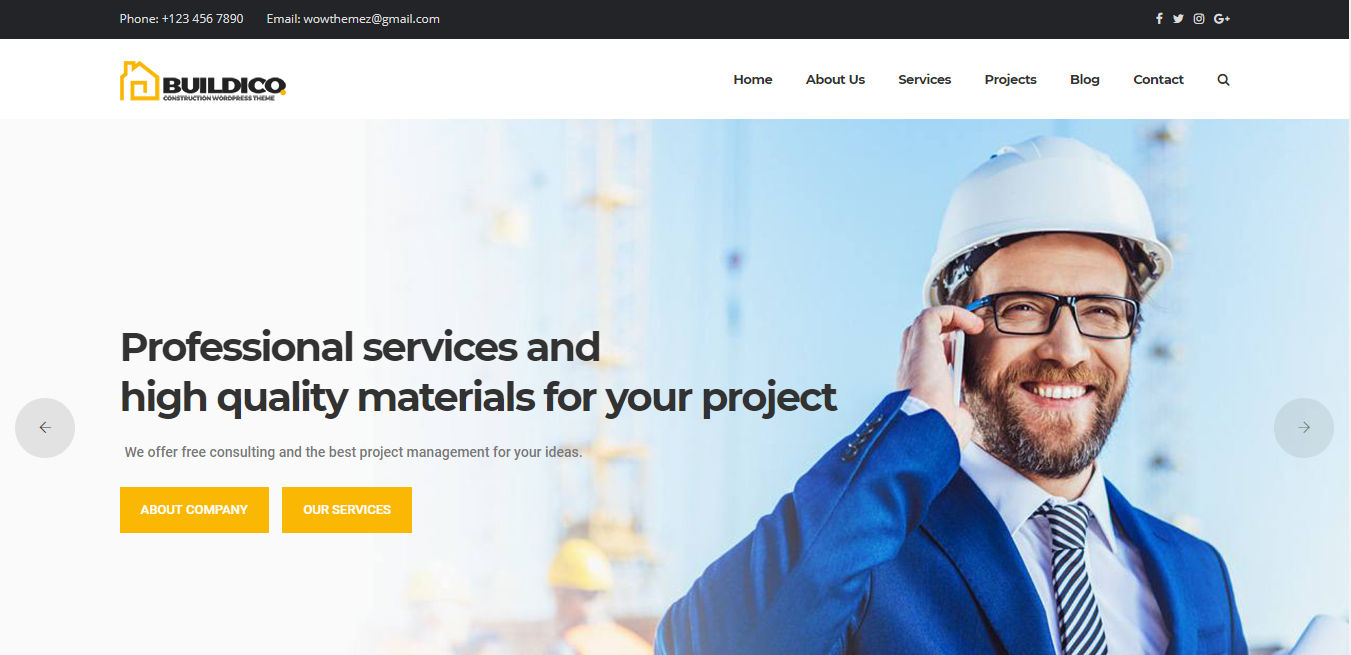Open the Twitter social icon

(x=1178, y=19)
